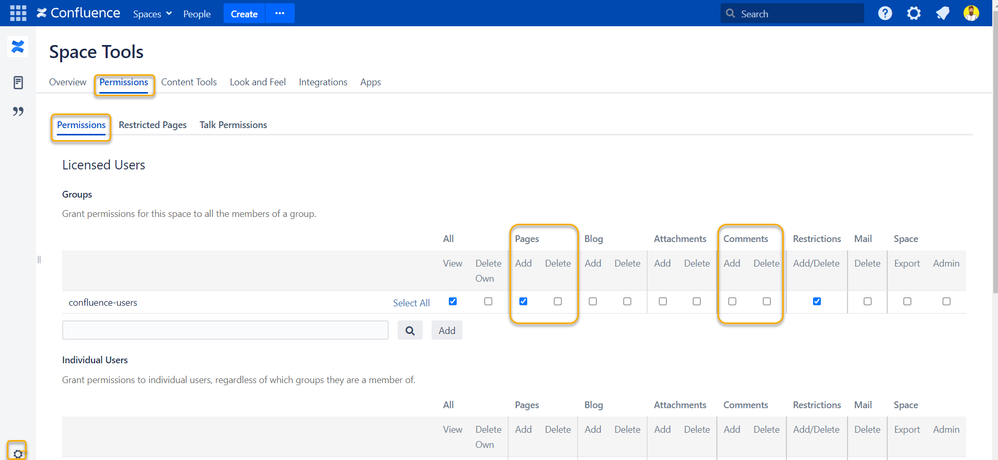998x460 pixels.
Task: Click the Licensed Users heading
Action: click(104, 165)
